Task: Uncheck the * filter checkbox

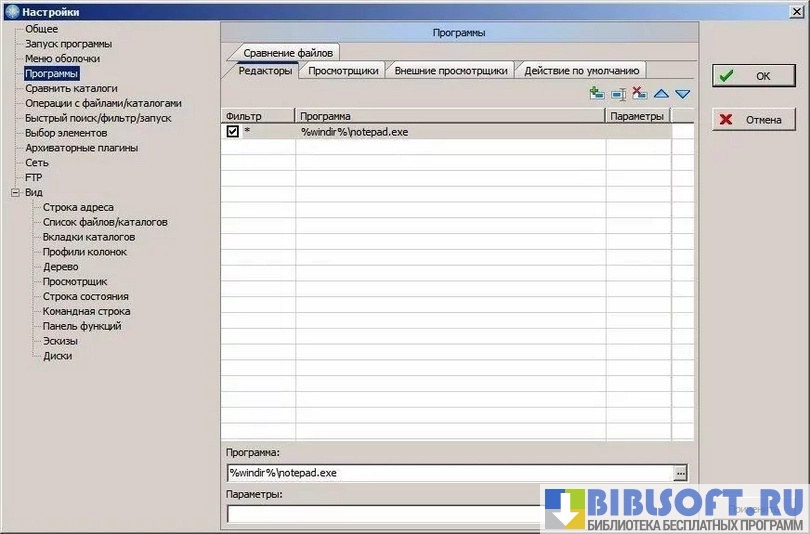Action: point(233,131)
